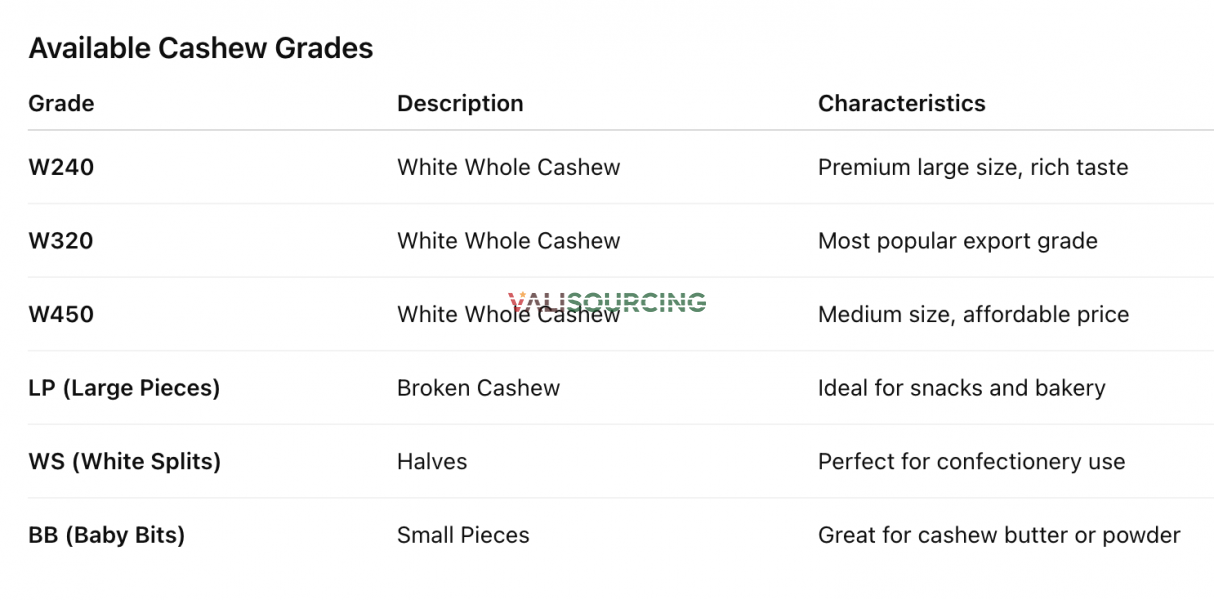
Task: Select "Ideal for snacks and bakery" text
Action: point(961,388)
